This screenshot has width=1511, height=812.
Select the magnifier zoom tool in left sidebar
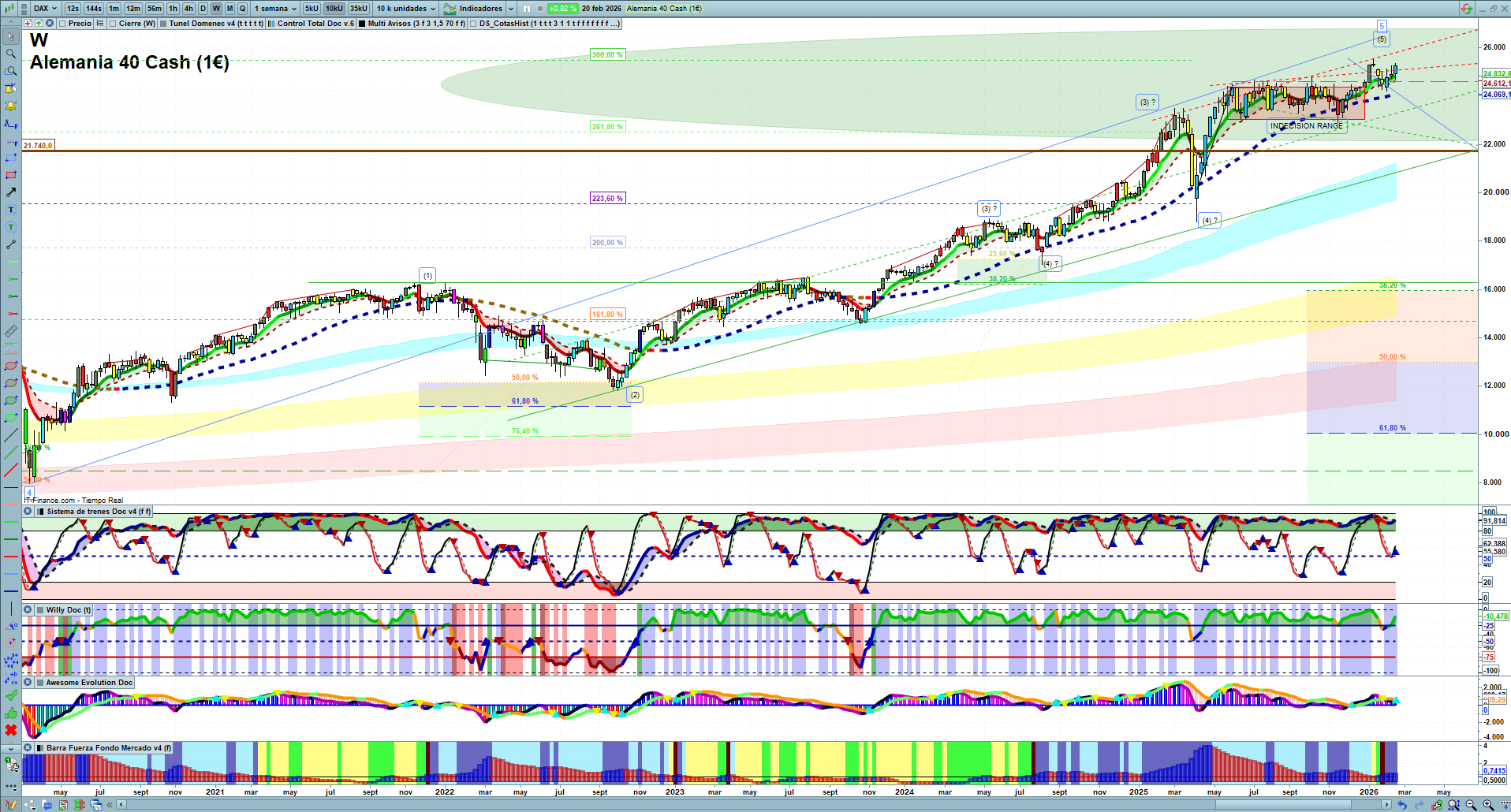click(x=11, y=54)
